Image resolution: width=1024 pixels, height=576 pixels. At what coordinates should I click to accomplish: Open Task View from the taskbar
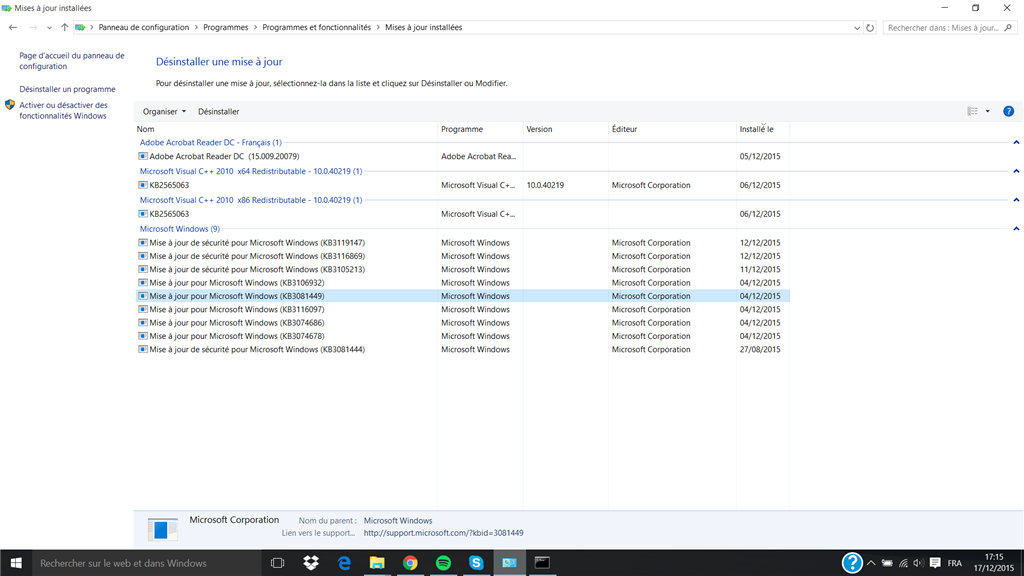click(x=278, y=563)
